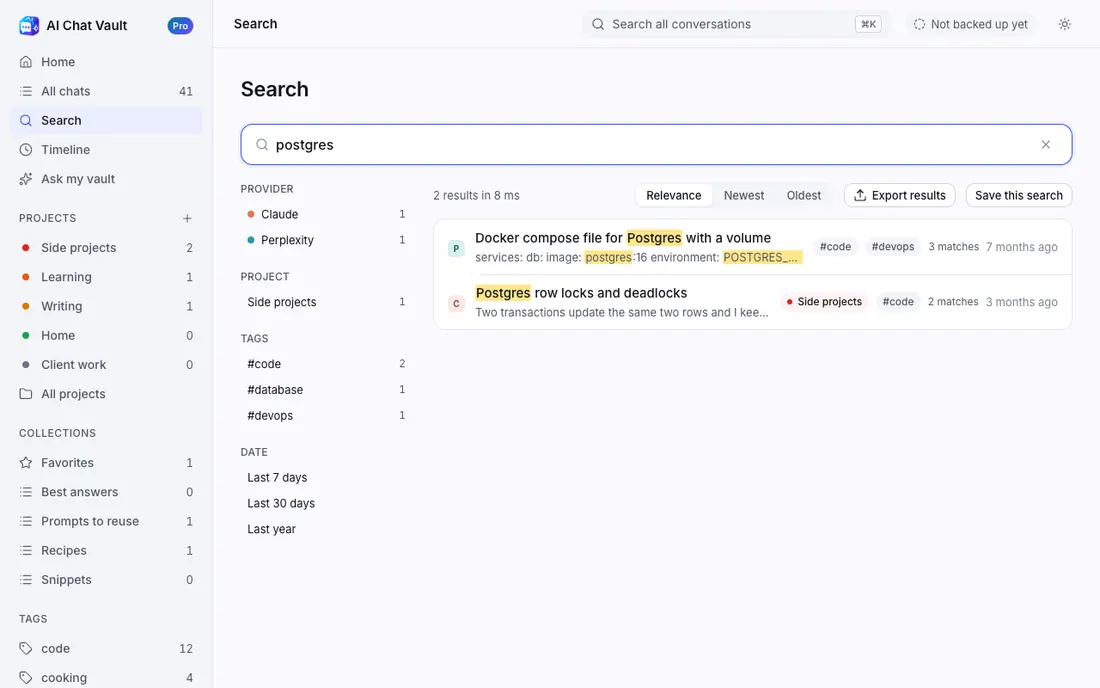Screen dimensions: 1100x688
Task: Toggle light/dark theme sun icon
Action: (1064, 24)
